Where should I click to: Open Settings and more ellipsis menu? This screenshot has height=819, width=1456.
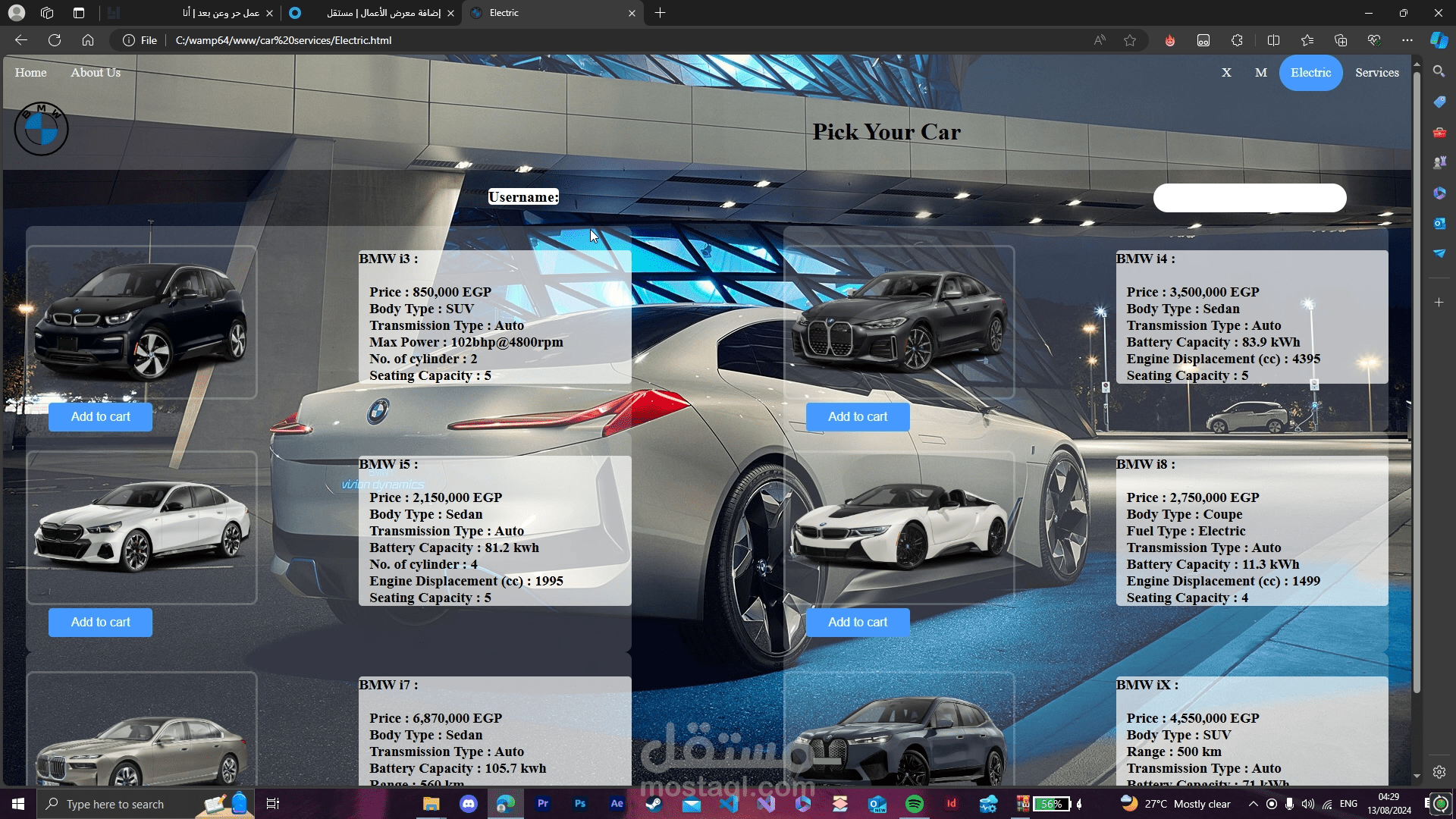point(1407,40)
